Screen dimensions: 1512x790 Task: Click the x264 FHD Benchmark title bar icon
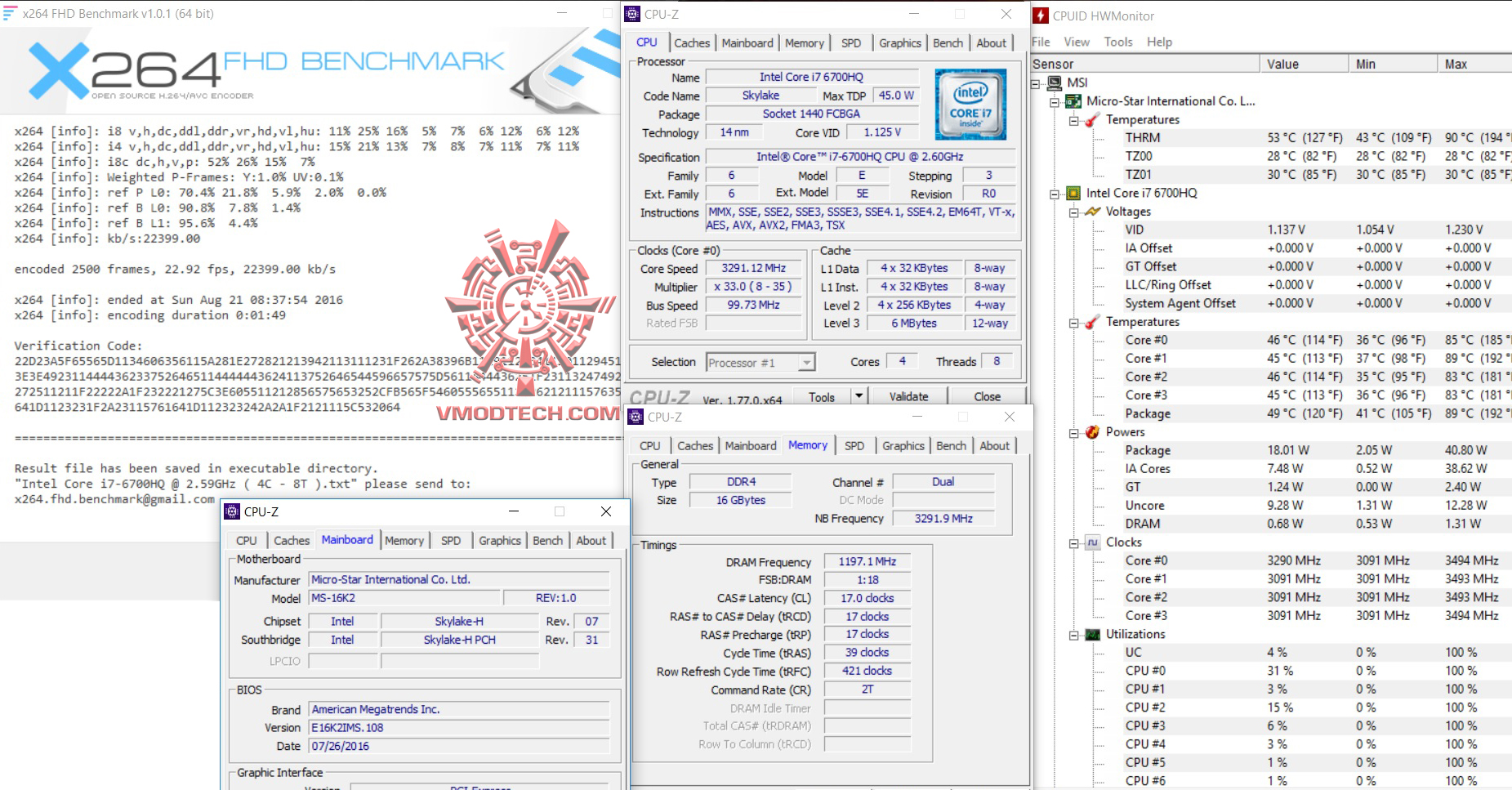(10, 13)
